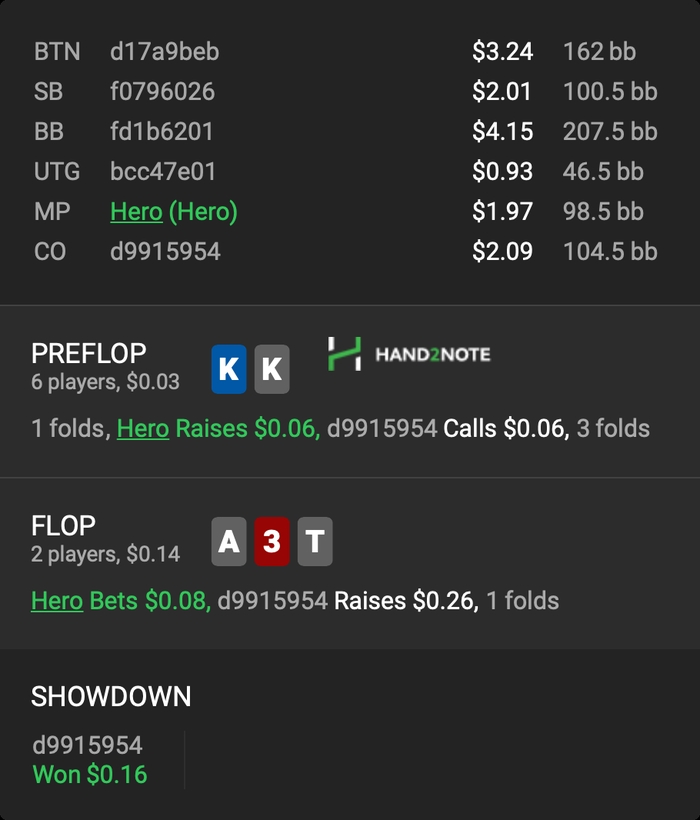
Task: Click d9915954 in the CO row
Action: (x=165, y=252)
